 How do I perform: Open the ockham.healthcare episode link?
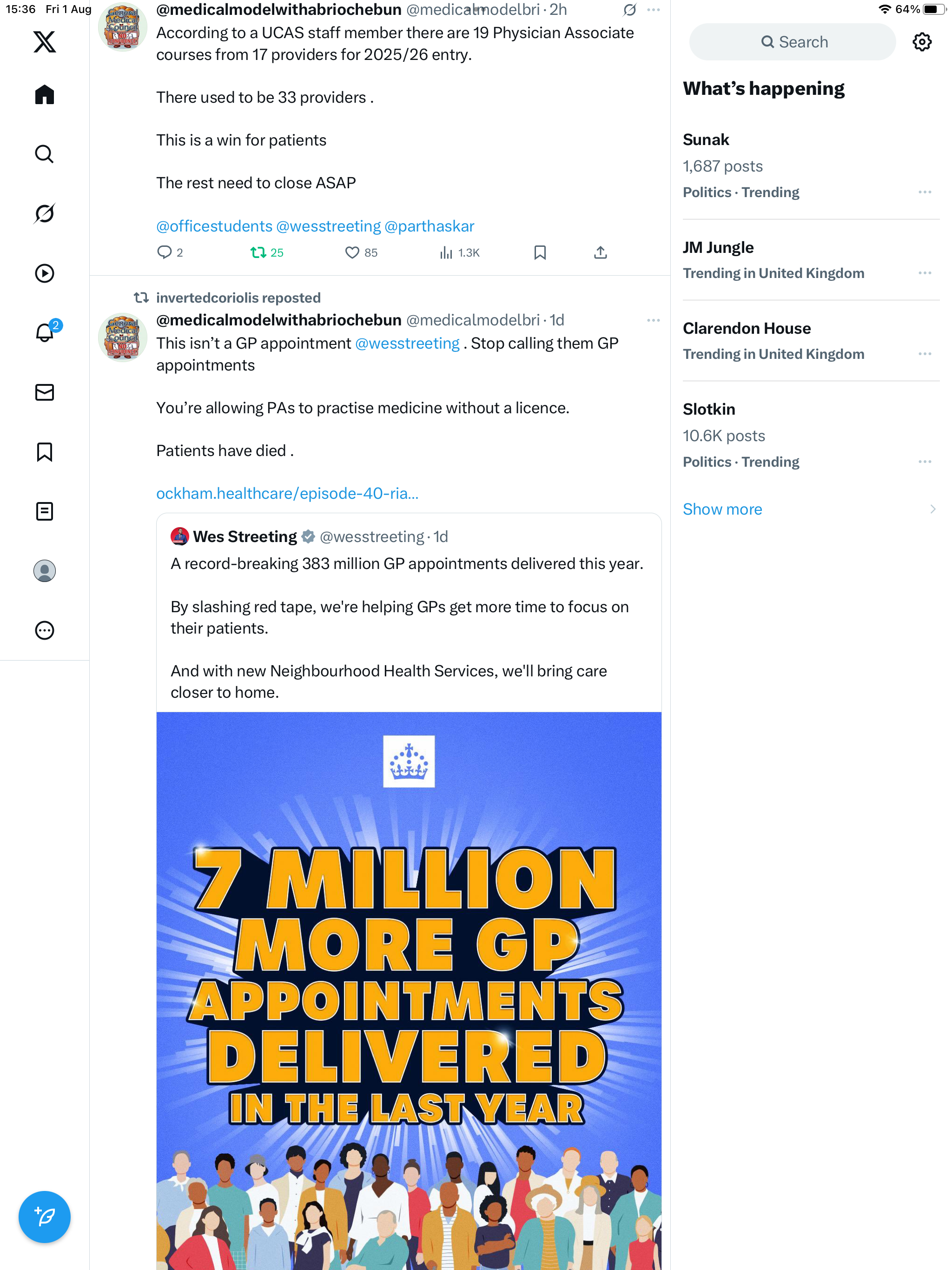tap(287, 493)
